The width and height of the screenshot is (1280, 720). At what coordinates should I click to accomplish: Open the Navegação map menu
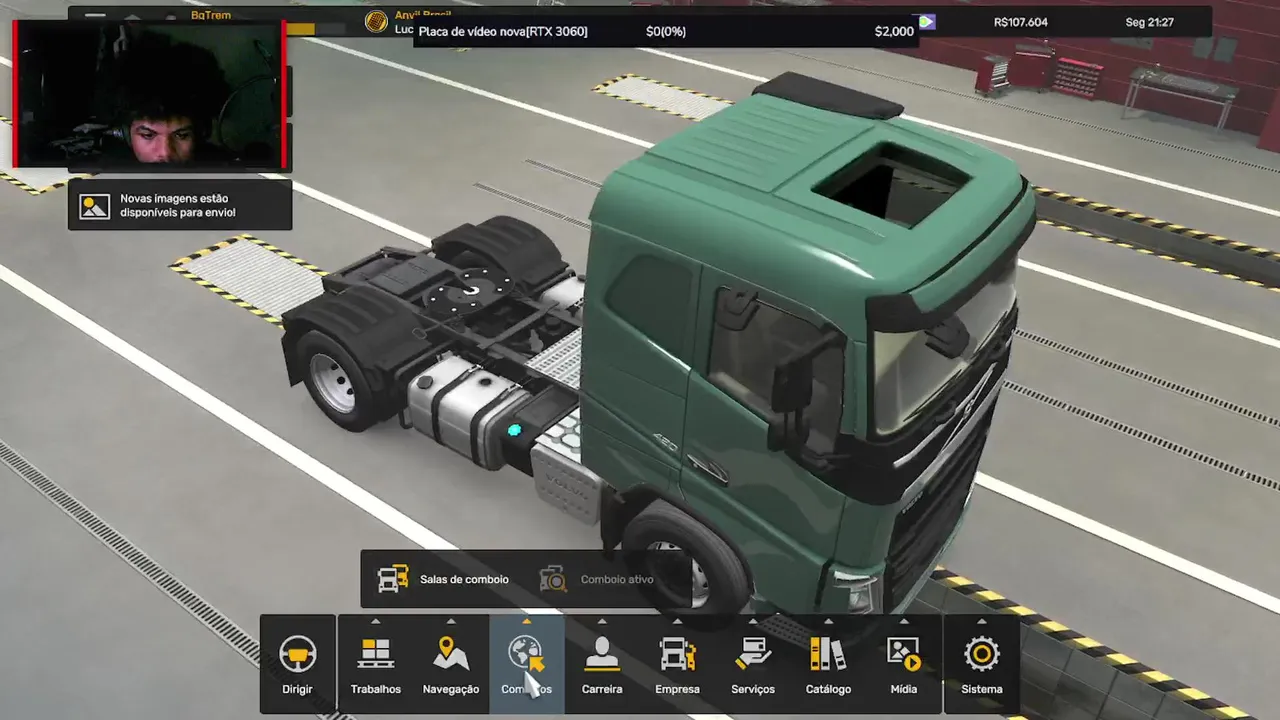click(451, 664)
